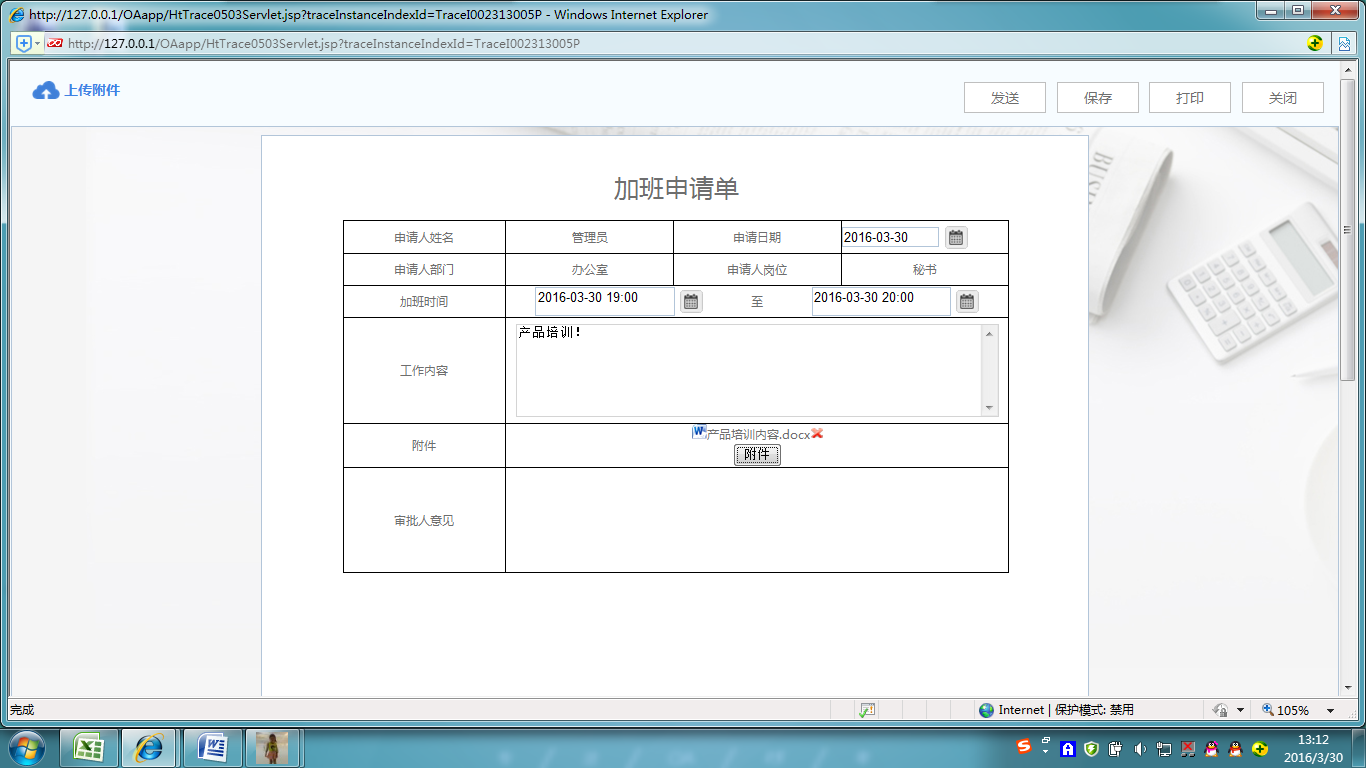Click the Word icon beside 产品培训内容.docx
1366x768 pixels.
[x=698, y=432]
